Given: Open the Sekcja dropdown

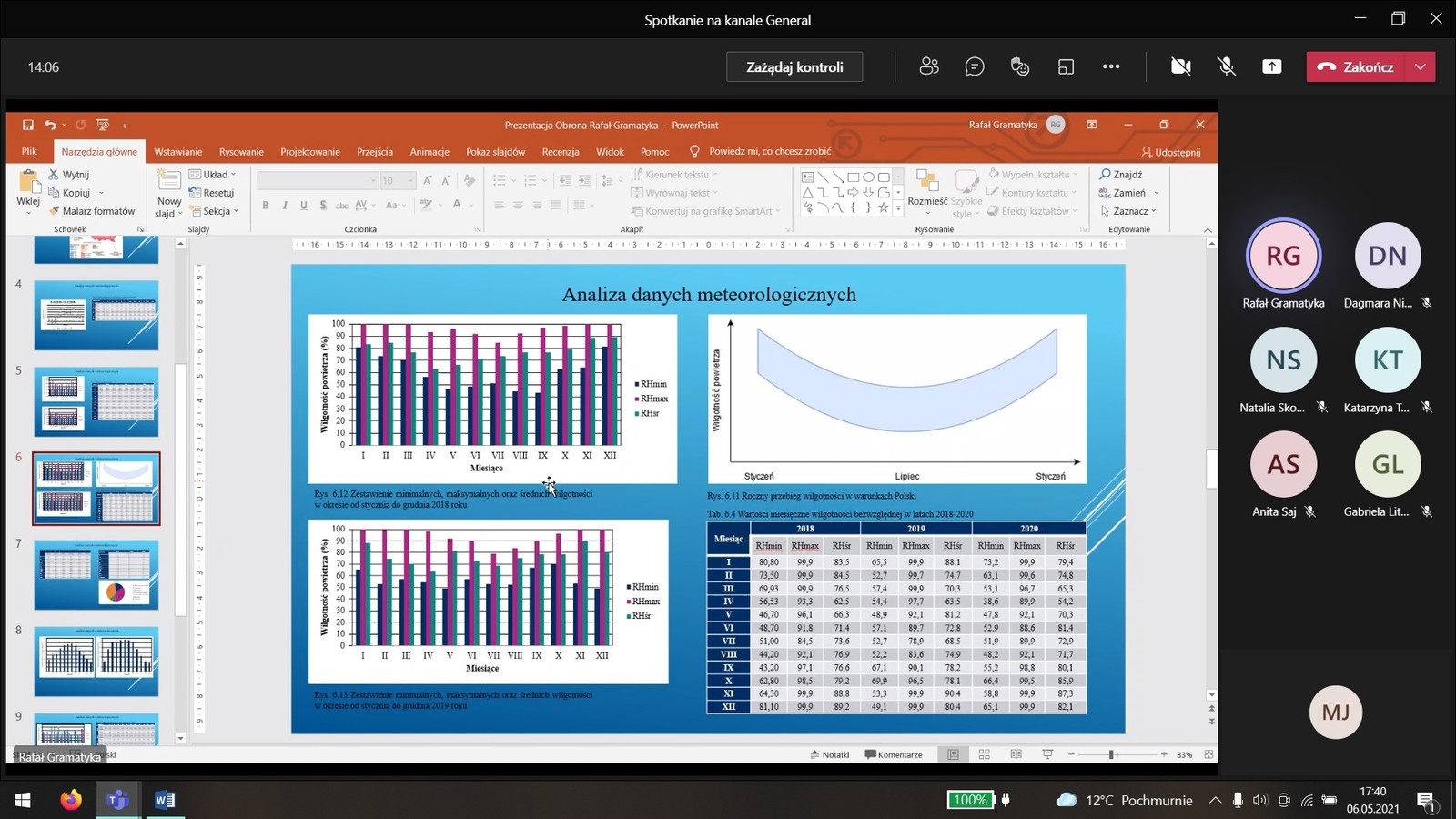Looking at the screenshot, I should pos(215,211).
